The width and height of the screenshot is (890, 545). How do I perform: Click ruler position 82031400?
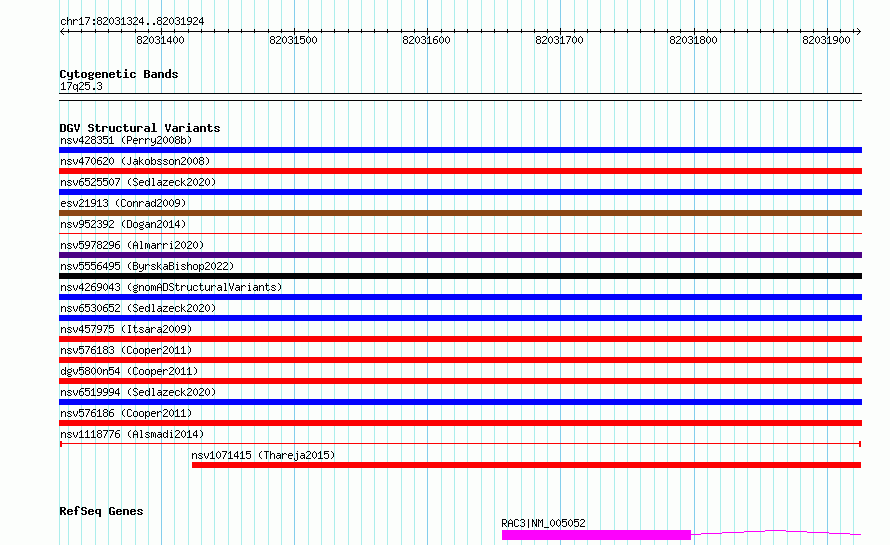coord(160,40)
